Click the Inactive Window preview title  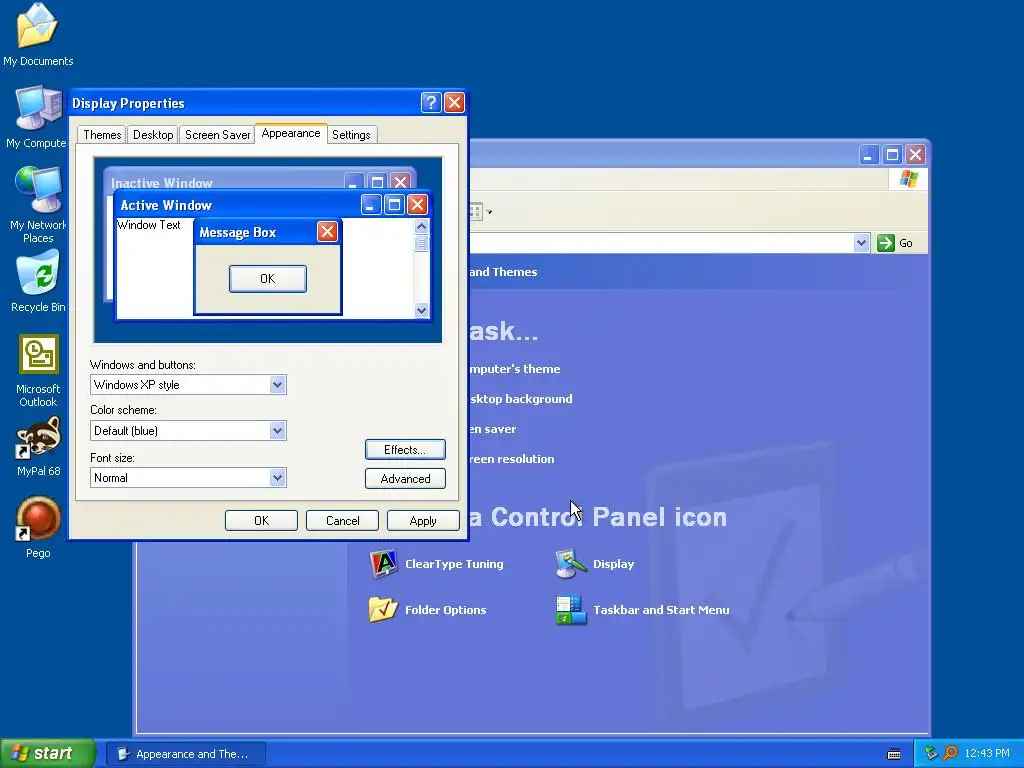point(162,183)
